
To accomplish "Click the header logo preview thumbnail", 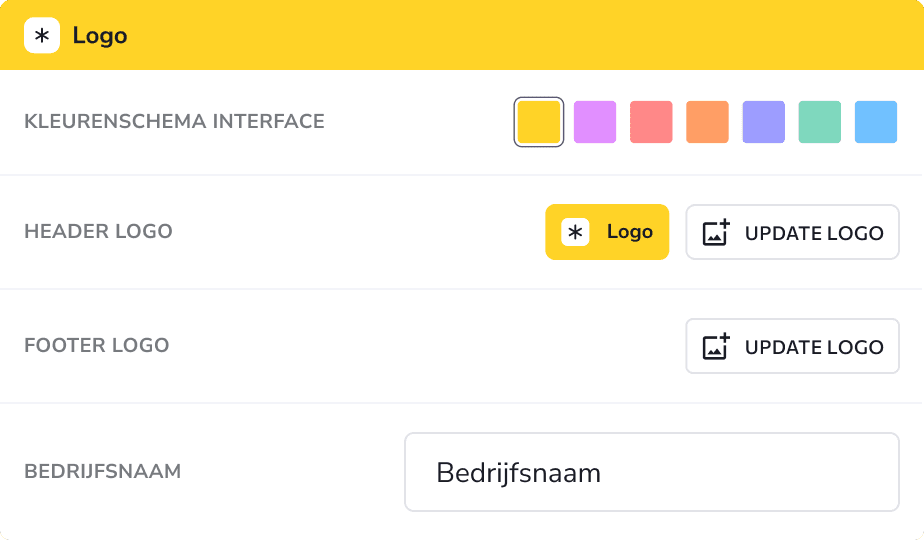I will [x=607, y=232].
